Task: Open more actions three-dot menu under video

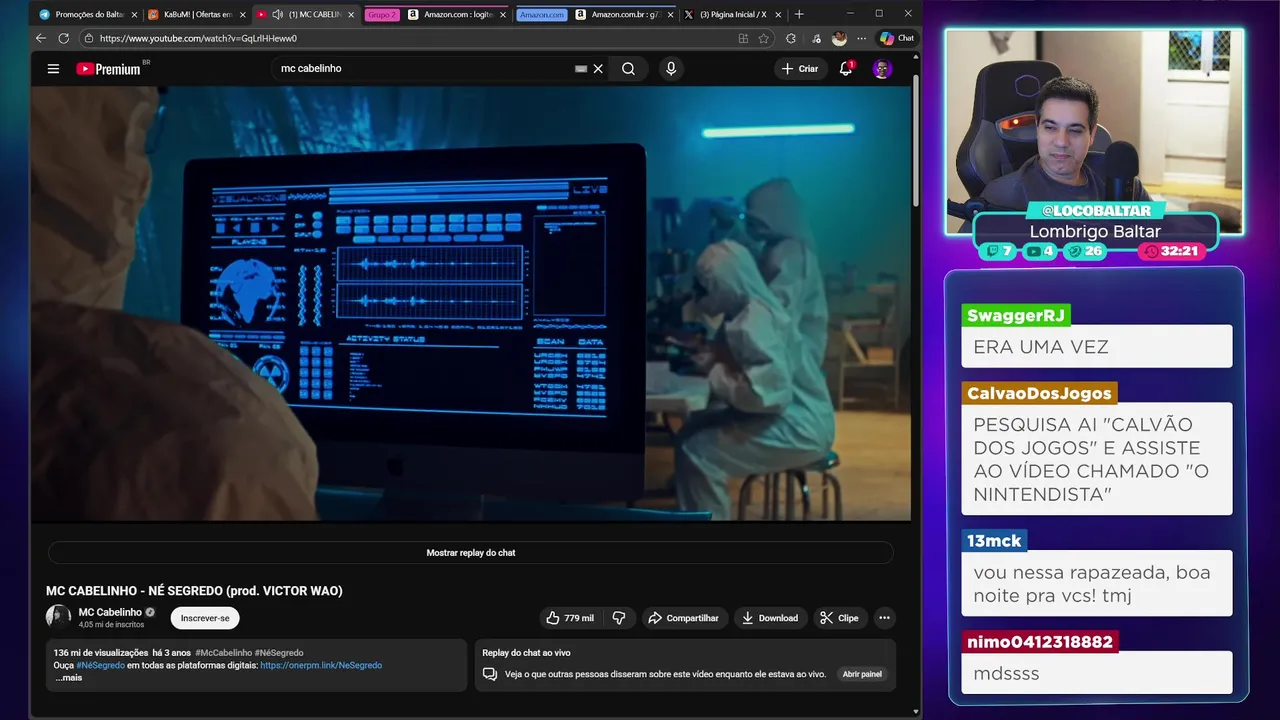Action: tap(884, 618)
